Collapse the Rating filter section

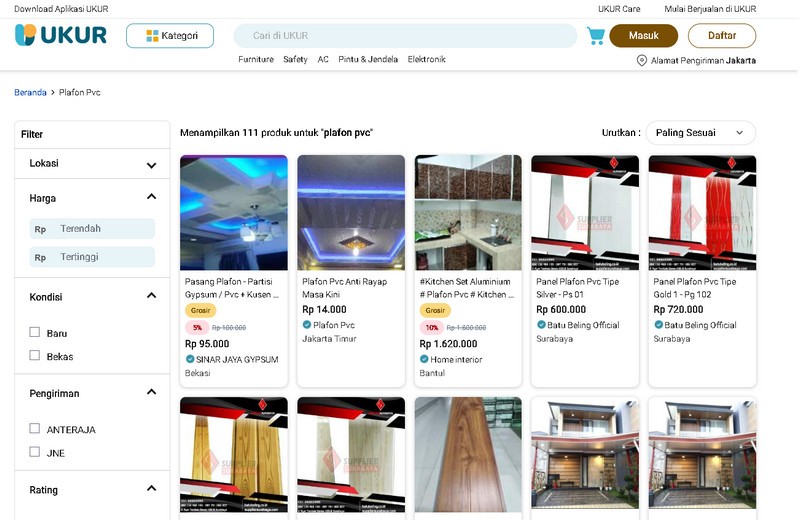coord(152,488)
